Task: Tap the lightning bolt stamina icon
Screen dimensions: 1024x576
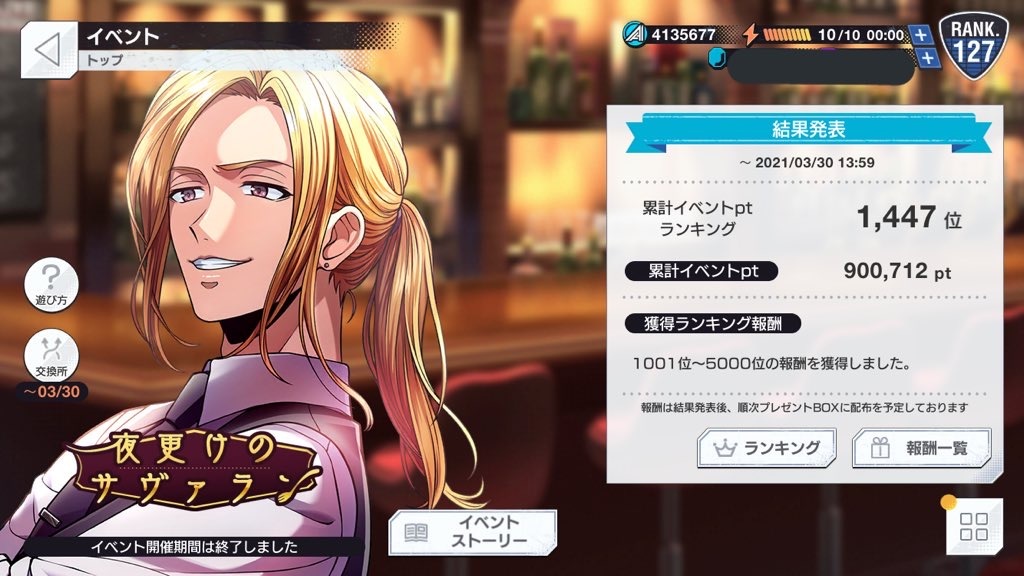Action: pos(750,34)
